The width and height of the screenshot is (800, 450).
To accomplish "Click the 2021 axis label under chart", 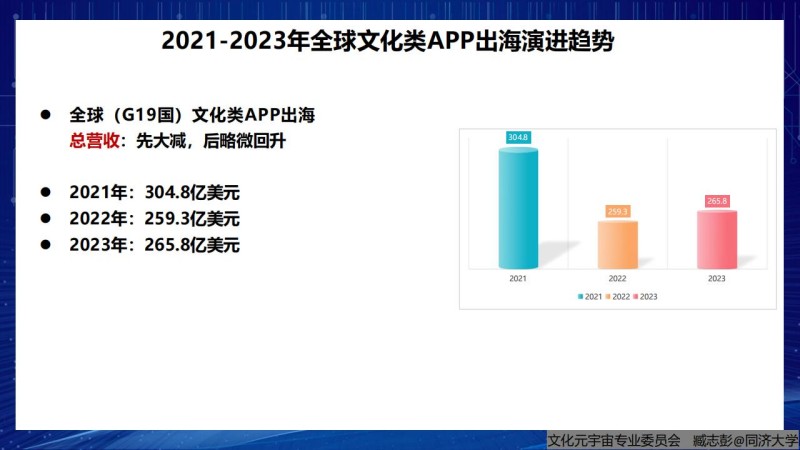I will point(518,279).
